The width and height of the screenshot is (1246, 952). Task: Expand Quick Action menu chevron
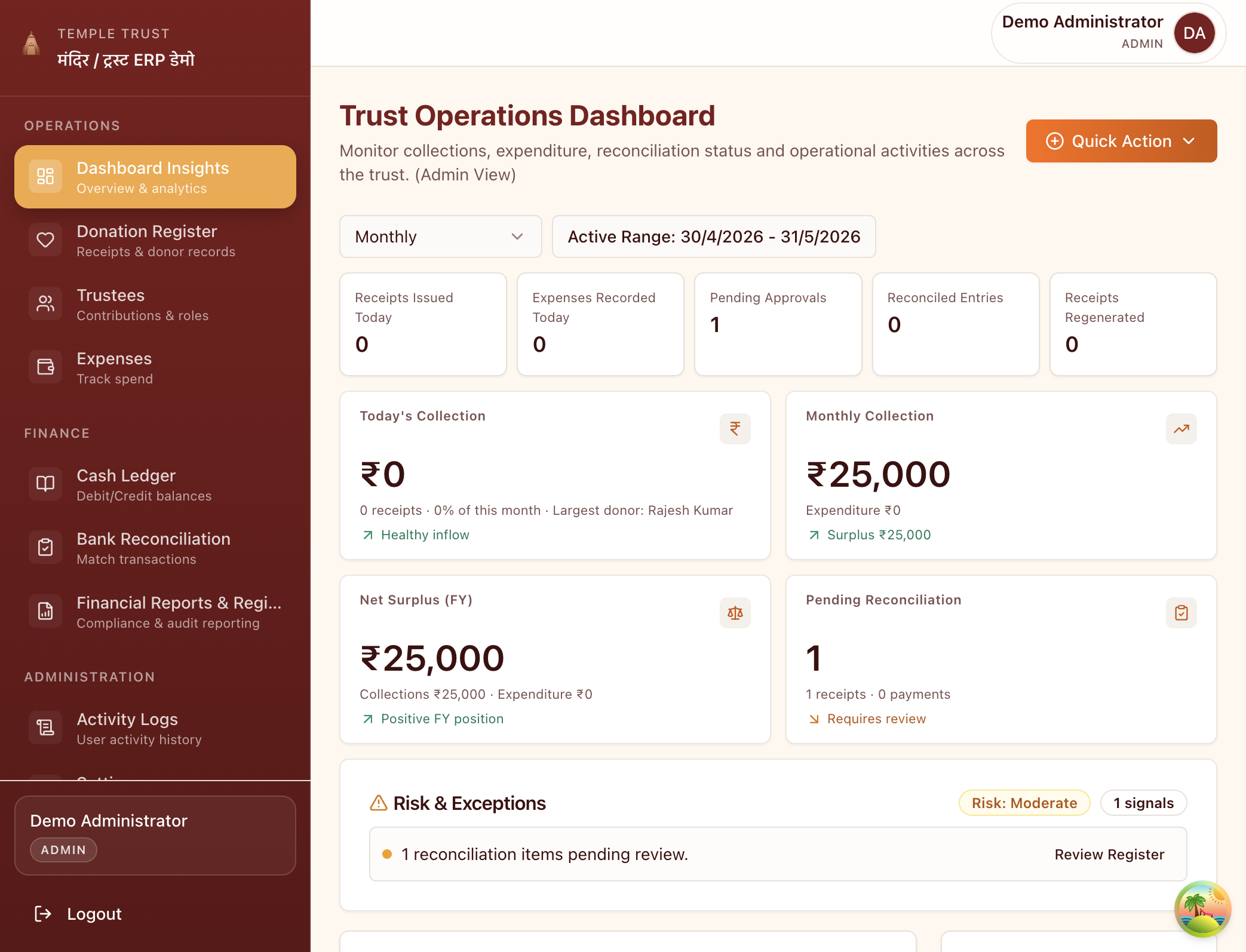1189,141
